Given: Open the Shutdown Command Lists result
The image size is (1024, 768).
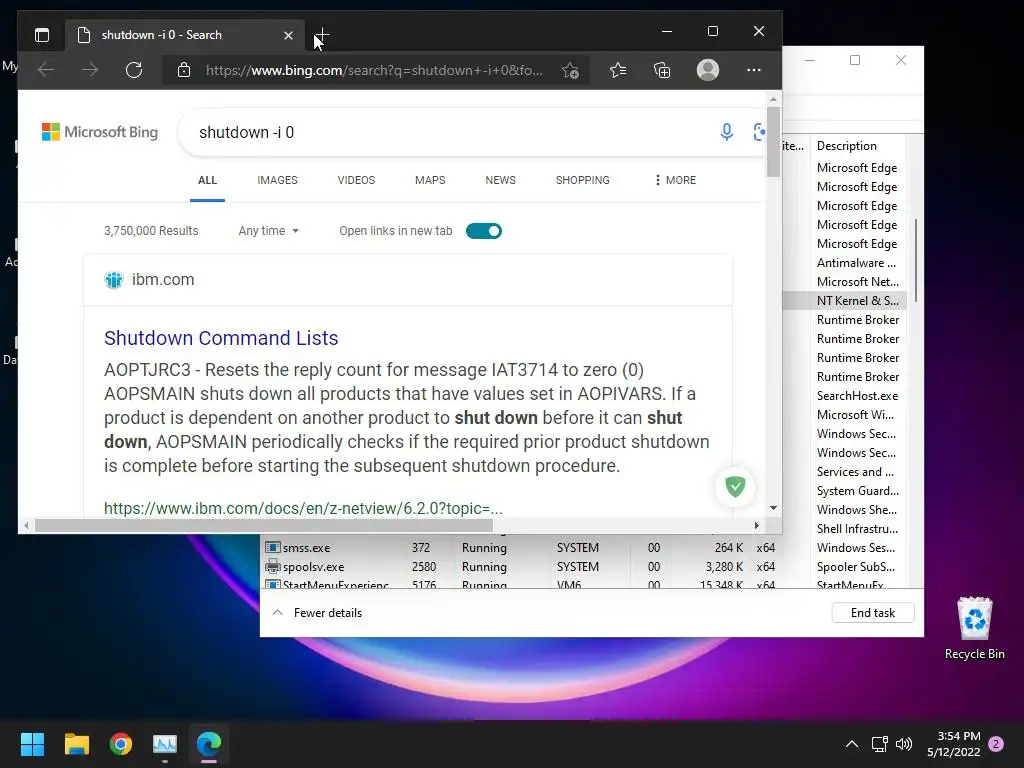Looking at the screenshot, I should (x=221, y=338).
